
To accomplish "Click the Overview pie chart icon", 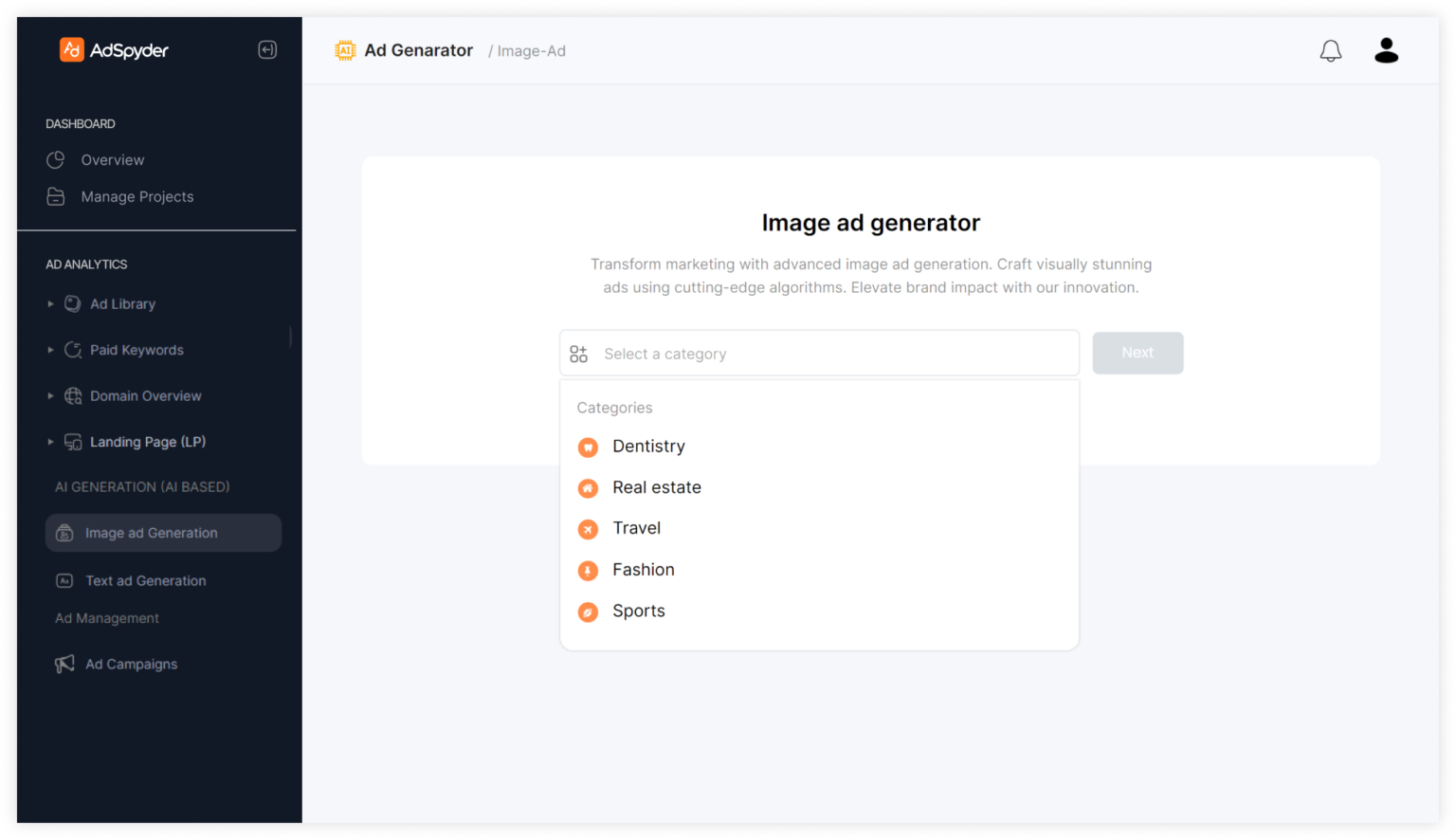I will click(x=56, y=160).
